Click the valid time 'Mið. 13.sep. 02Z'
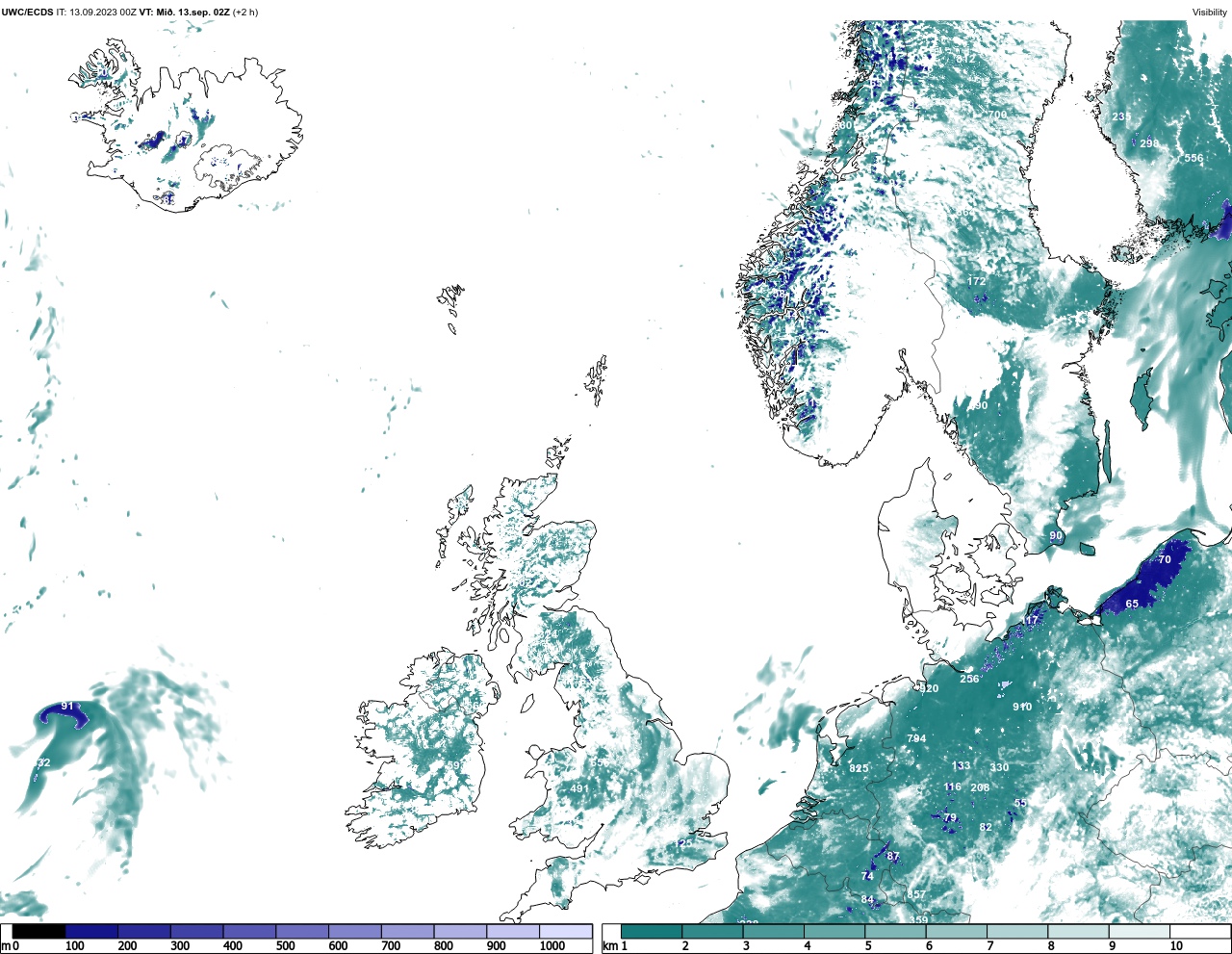The image size is (1232, 954). (192, 13)
